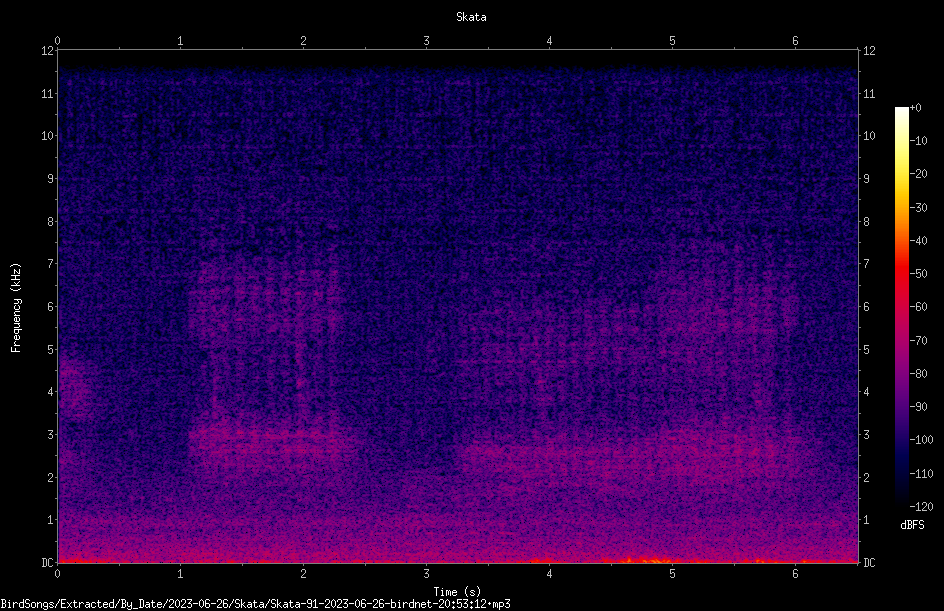This screenshot has height=611, width=944.
Task: Click the '-120' color scale value
Action: [921, 506]
